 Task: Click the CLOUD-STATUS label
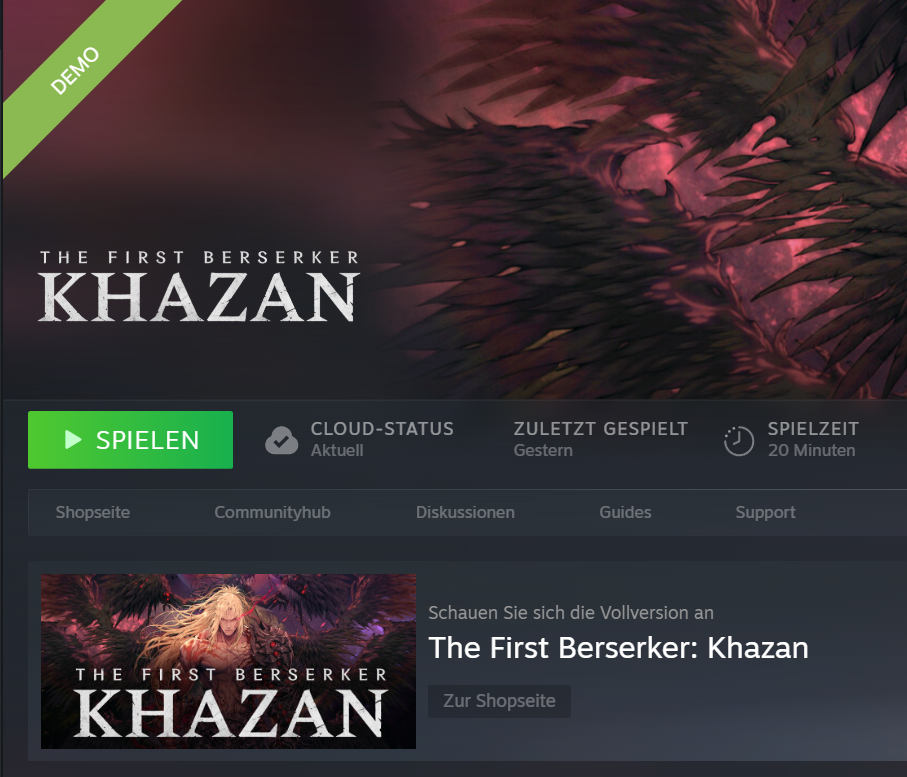point(382,429)
